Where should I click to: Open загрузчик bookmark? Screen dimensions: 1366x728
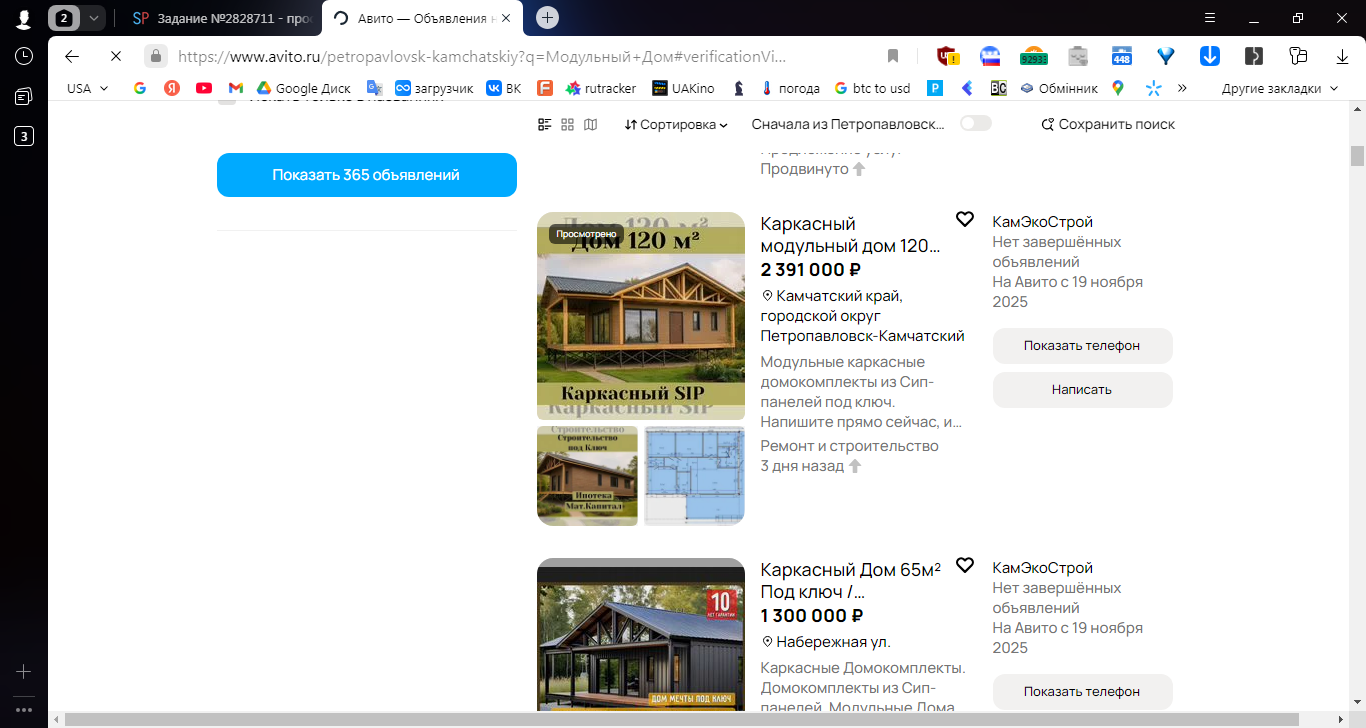pyautogui.click(x=434, y=88)
